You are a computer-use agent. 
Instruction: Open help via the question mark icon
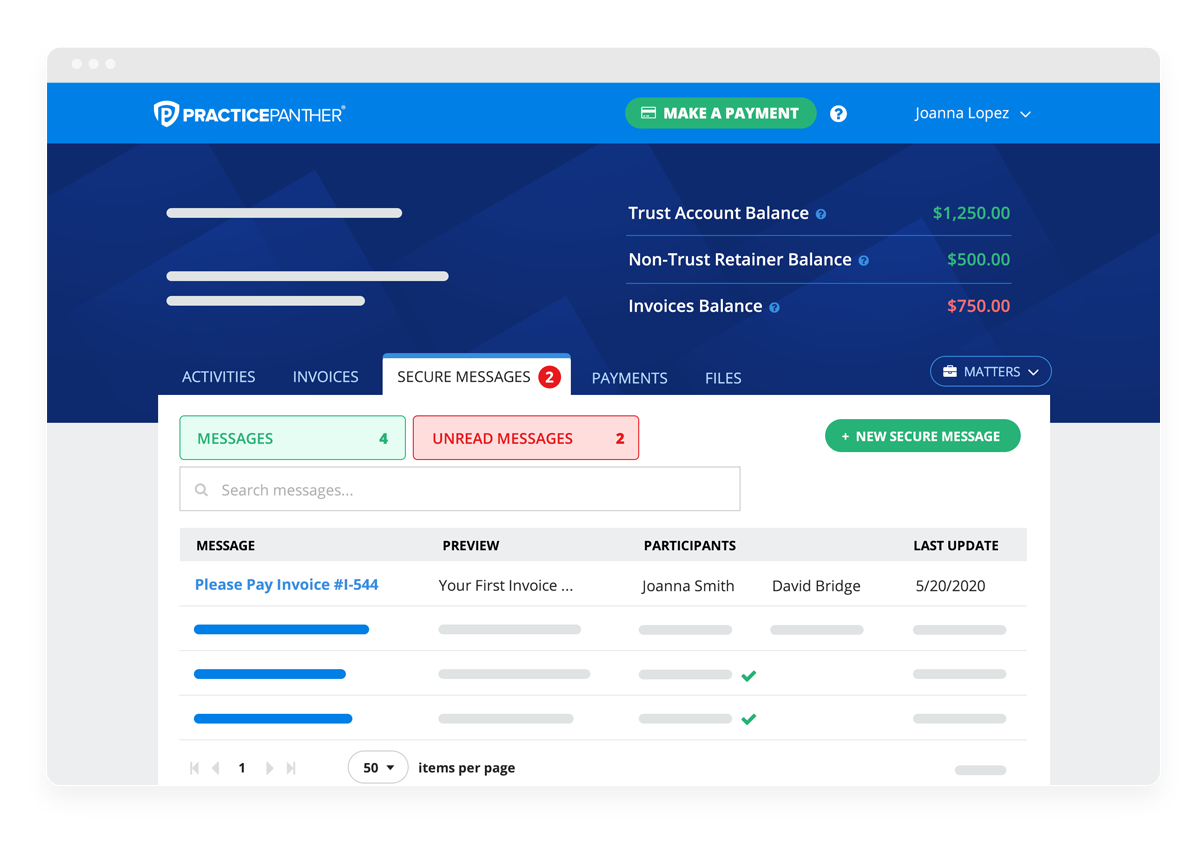(838, 113)
